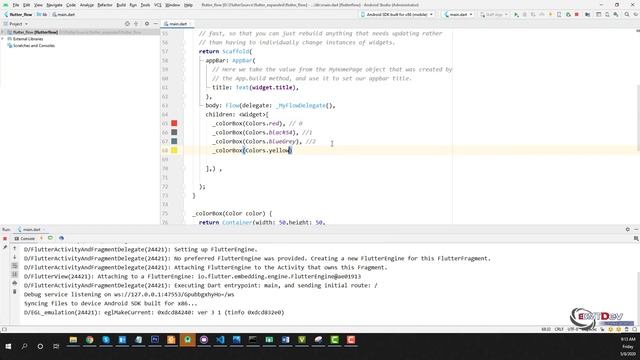Expand flutter_flow project root node

[x=3, y=32]
